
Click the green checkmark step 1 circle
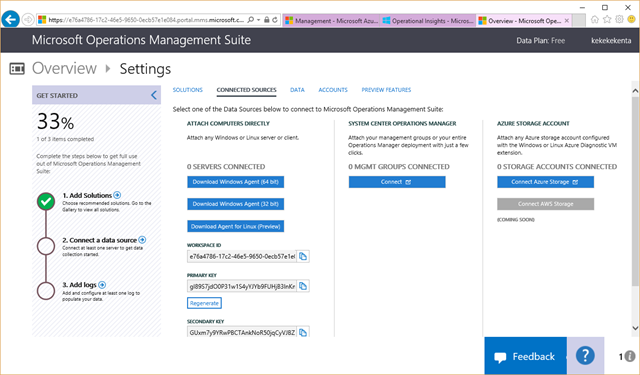(46, 201)
